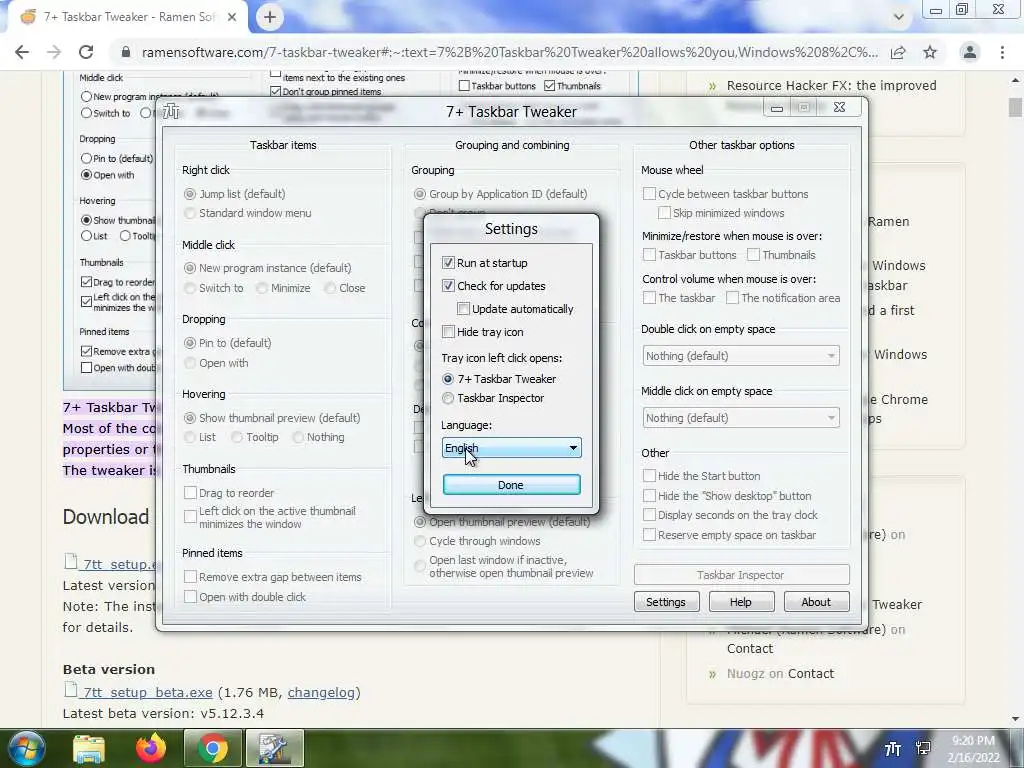The height and width of the screenshot is (768, 1024).
Task: Click the Settings button
Action: [666, 601]
